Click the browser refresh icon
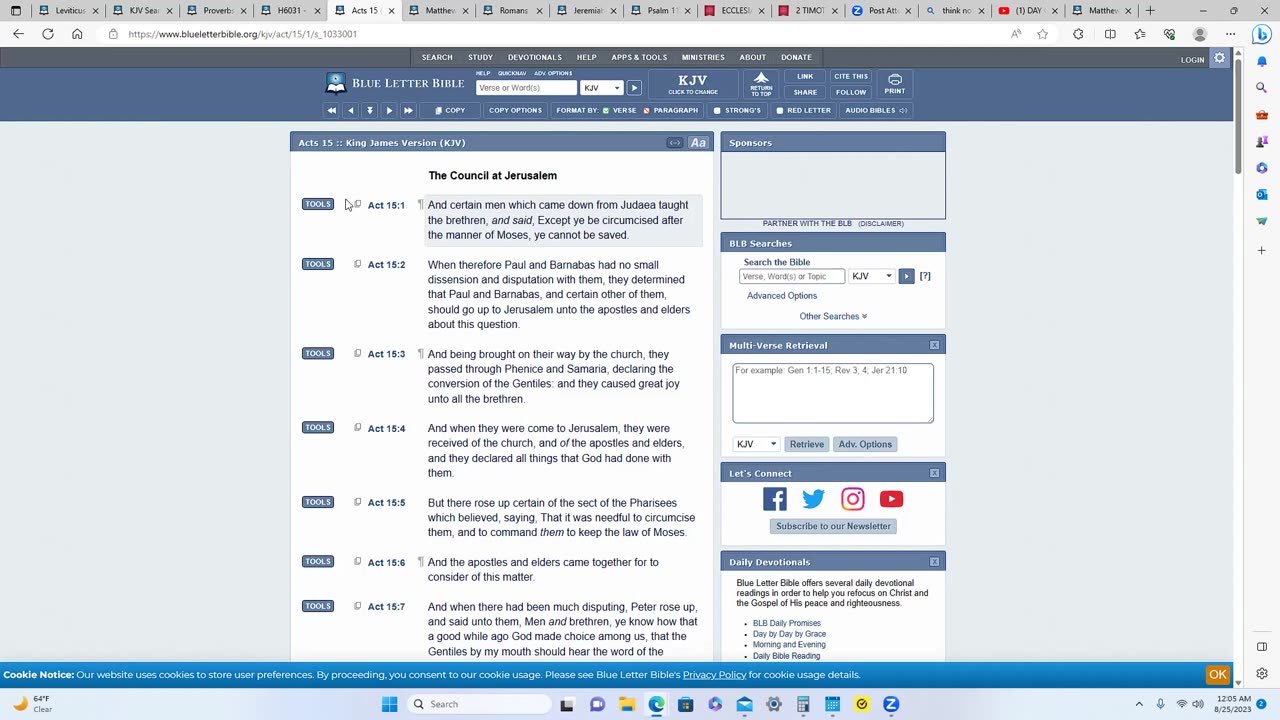The width and height of the screenshot is (1280, 720). click(x=48, y=34)
